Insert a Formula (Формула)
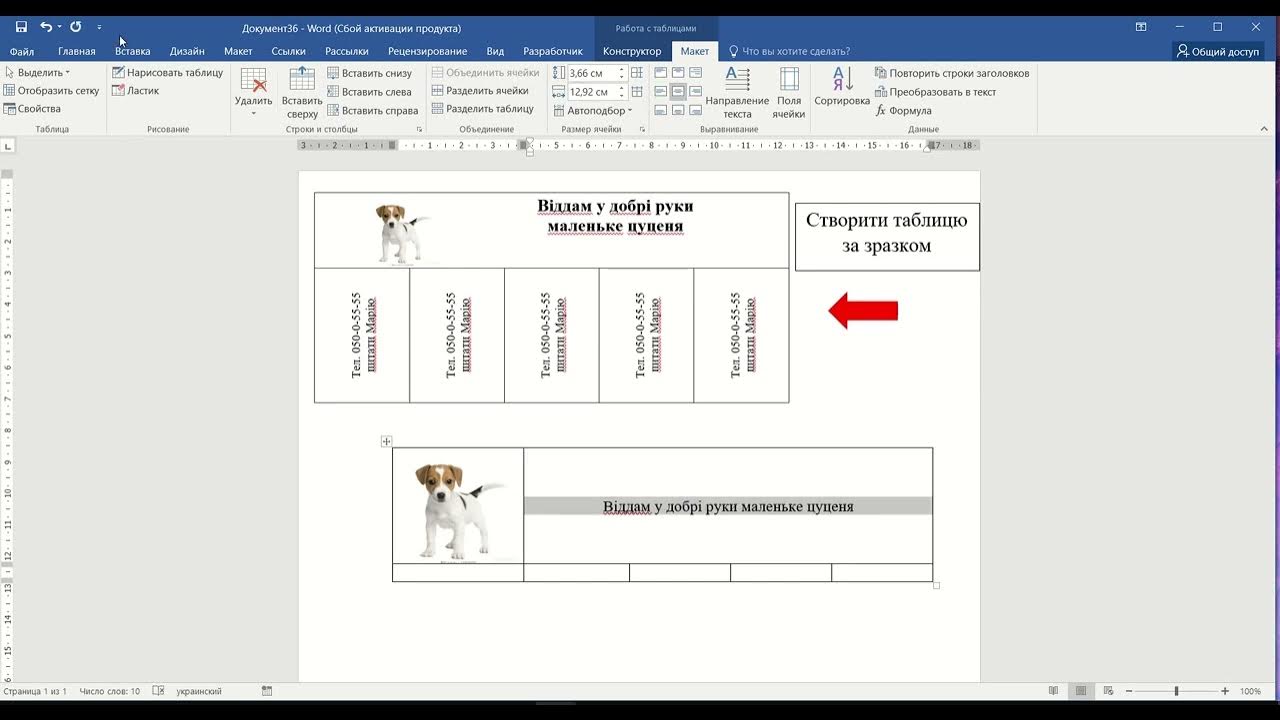1280x720 pixels. click(x=904, y=111)
